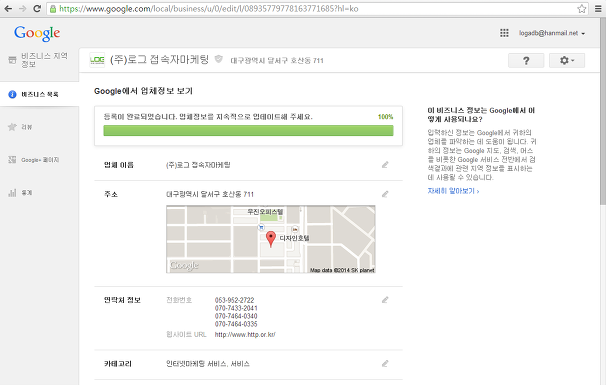Open 비즈니스 지역 정보 sidebar heading
The width and height of the screenshot is (606, 386).
(44, 60)
